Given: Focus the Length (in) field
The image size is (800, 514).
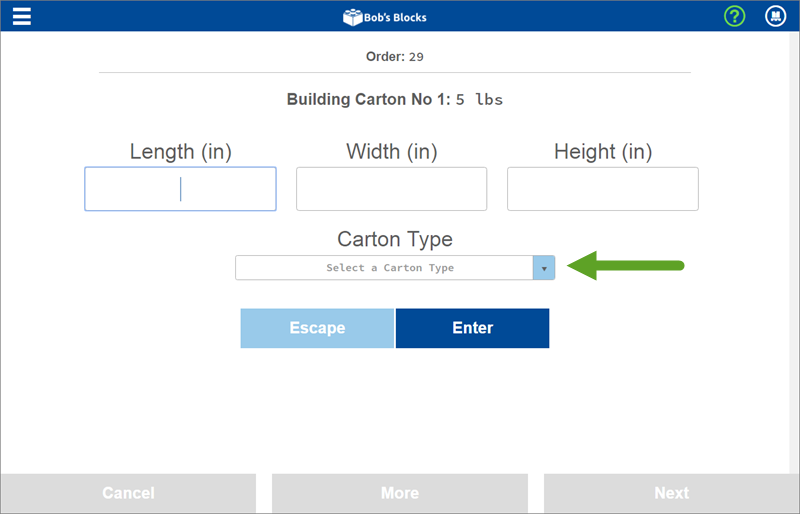Looking at the screenshot, I should (x=180, y=189).
